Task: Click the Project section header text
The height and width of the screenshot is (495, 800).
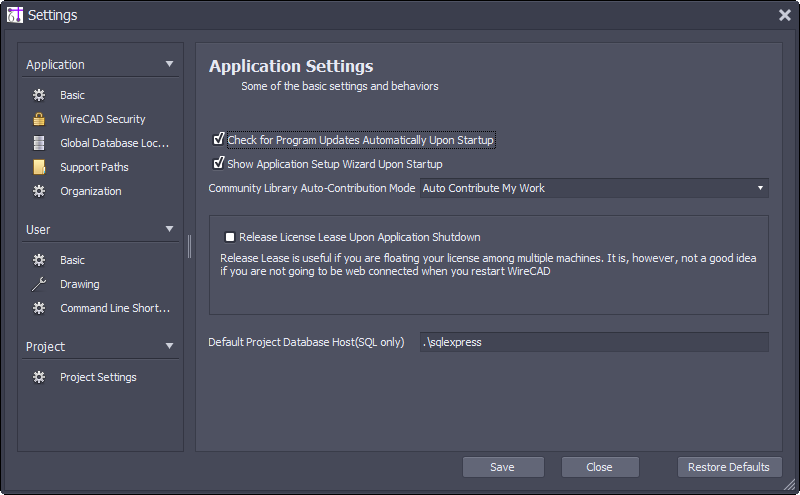Action: 45,346
